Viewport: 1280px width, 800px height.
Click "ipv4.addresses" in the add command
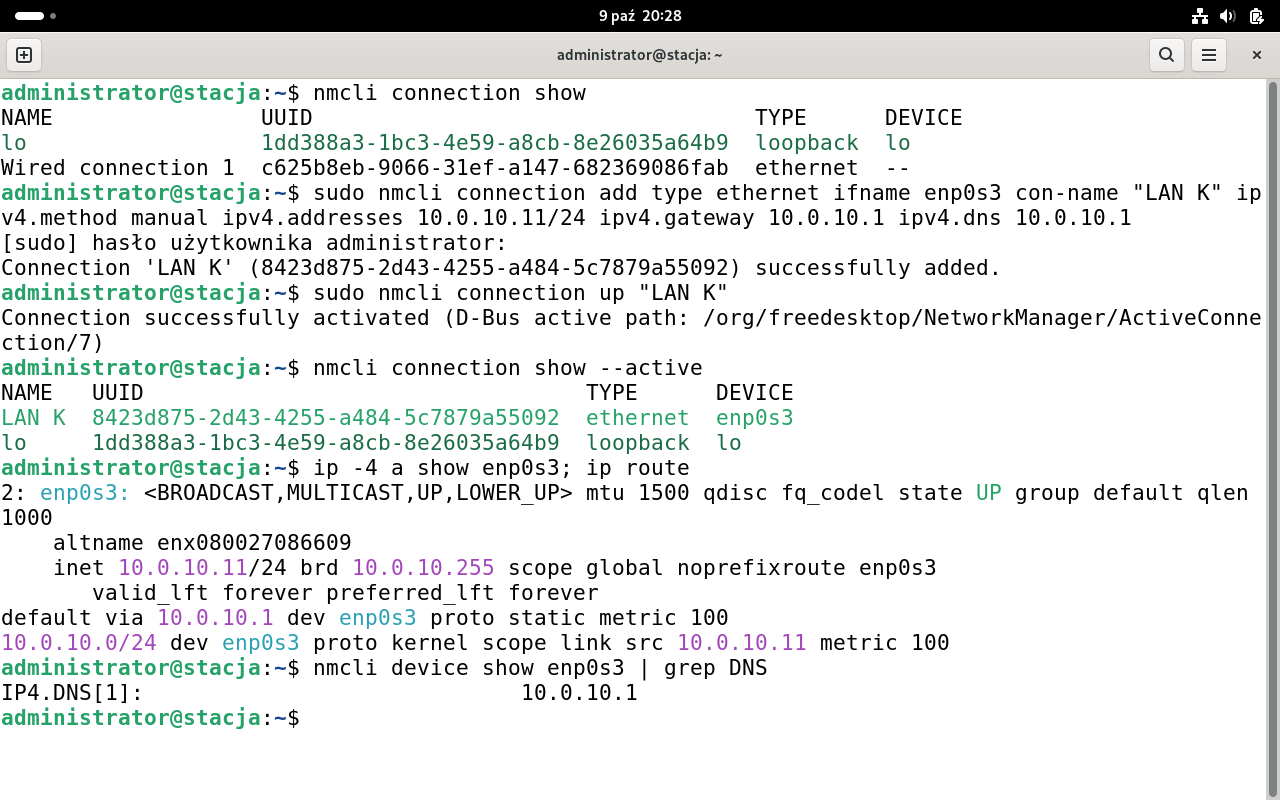(x=313, y=218)
